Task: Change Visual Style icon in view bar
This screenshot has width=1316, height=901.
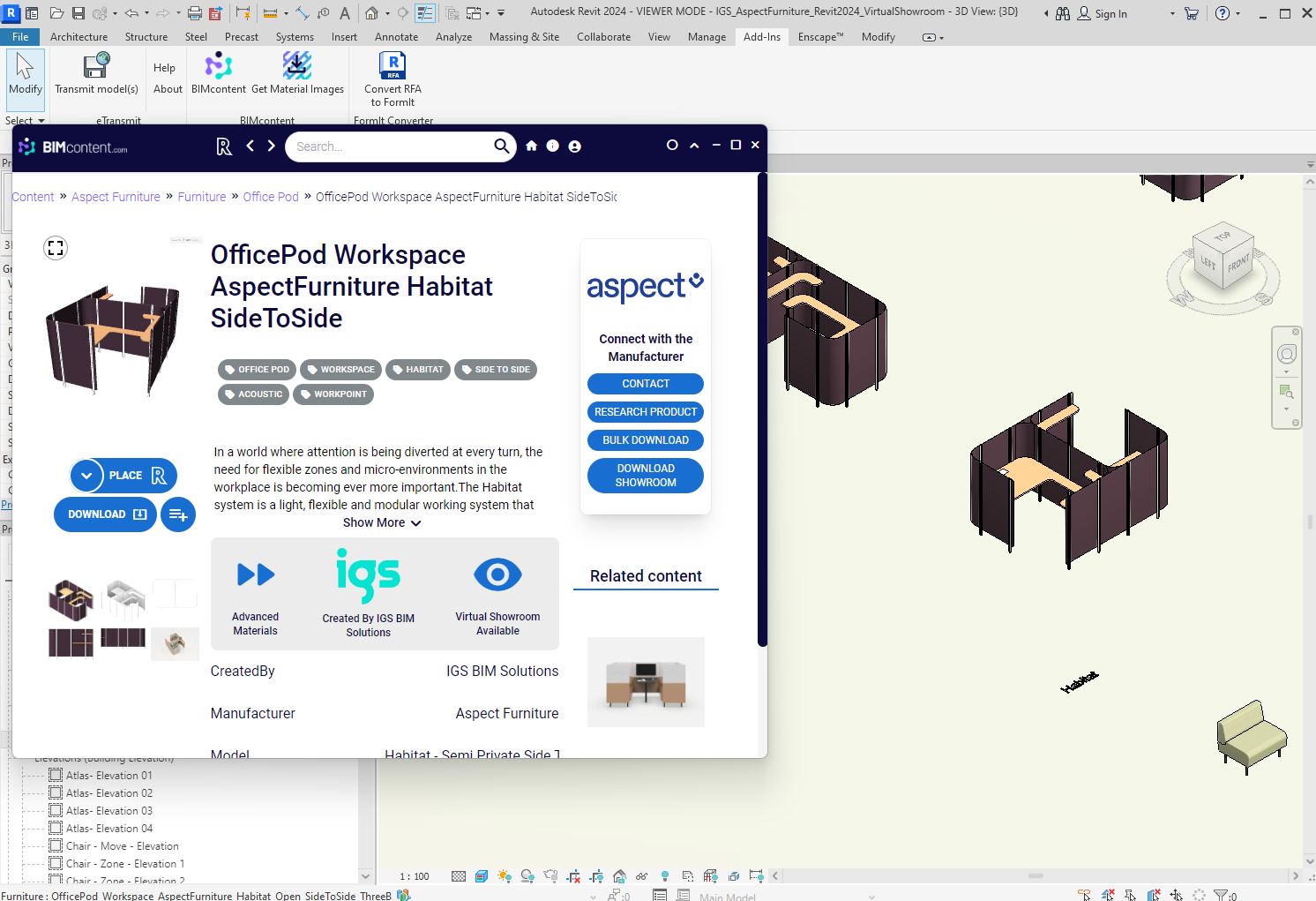Action: click(x=482, y=876)
